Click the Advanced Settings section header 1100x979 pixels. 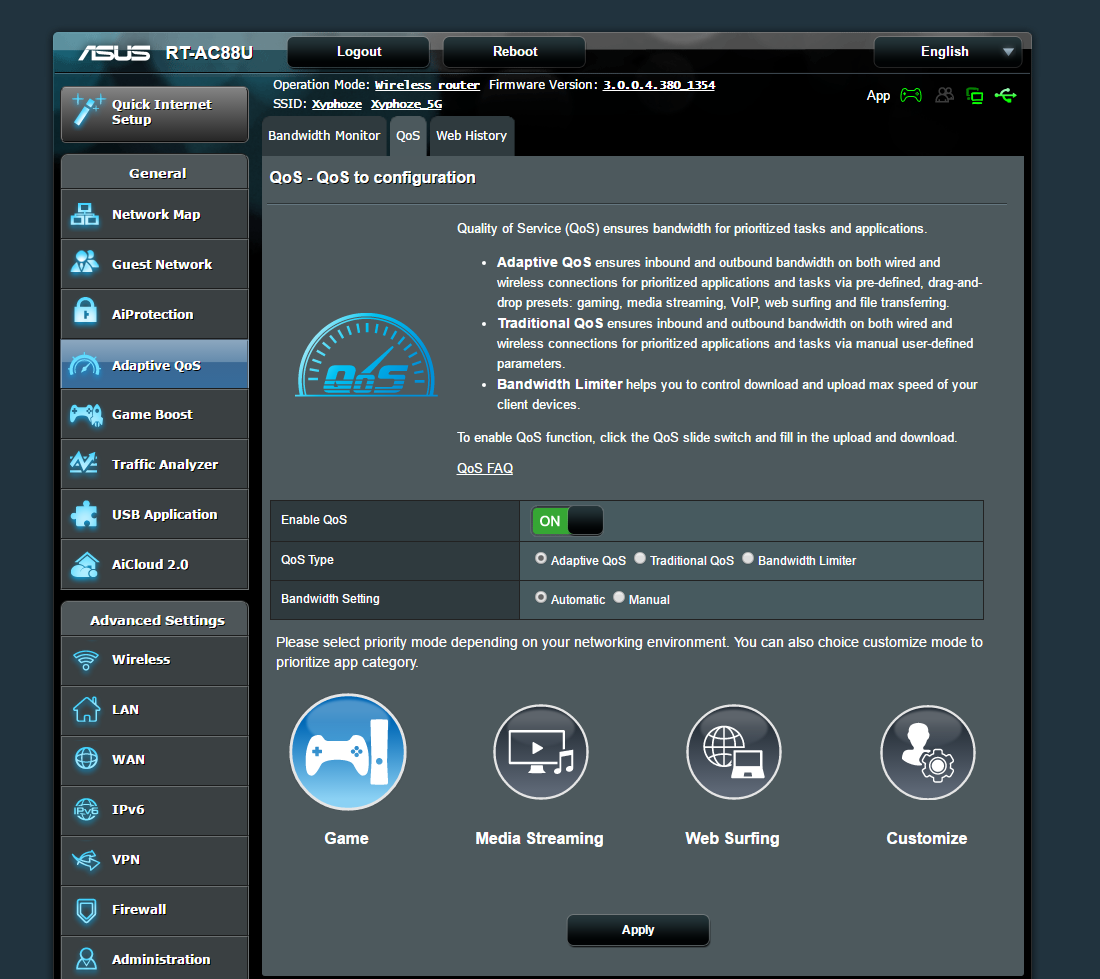[x=155, y=619]
